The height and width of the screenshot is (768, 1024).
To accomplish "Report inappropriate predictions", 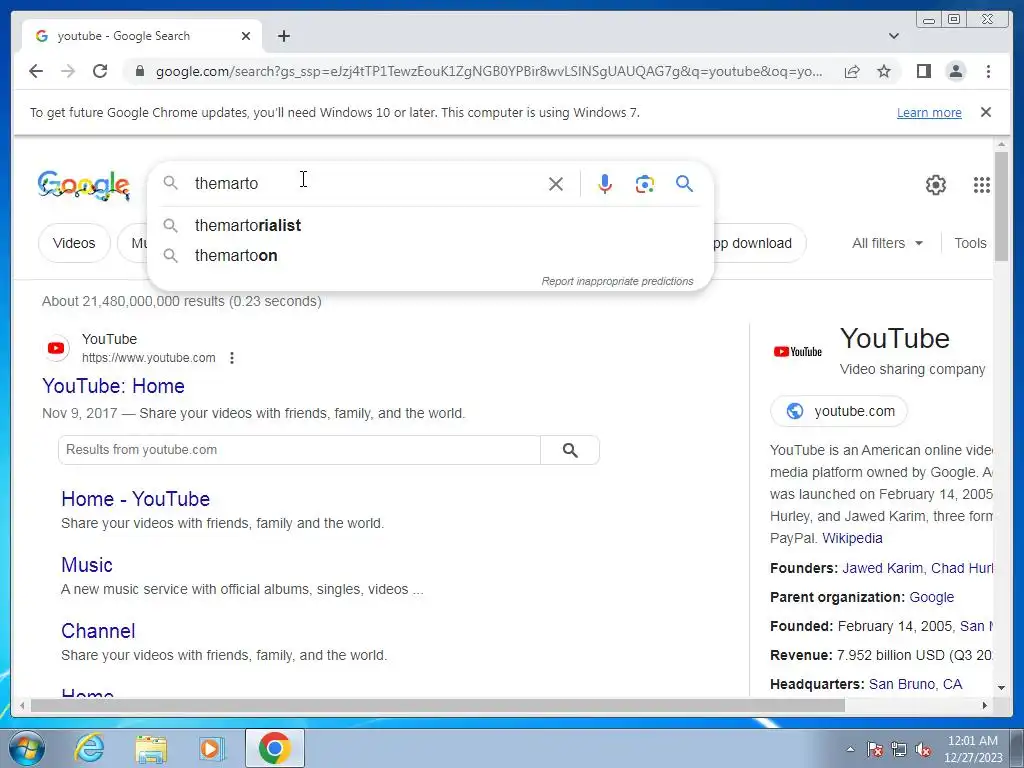I will (617, 281).
